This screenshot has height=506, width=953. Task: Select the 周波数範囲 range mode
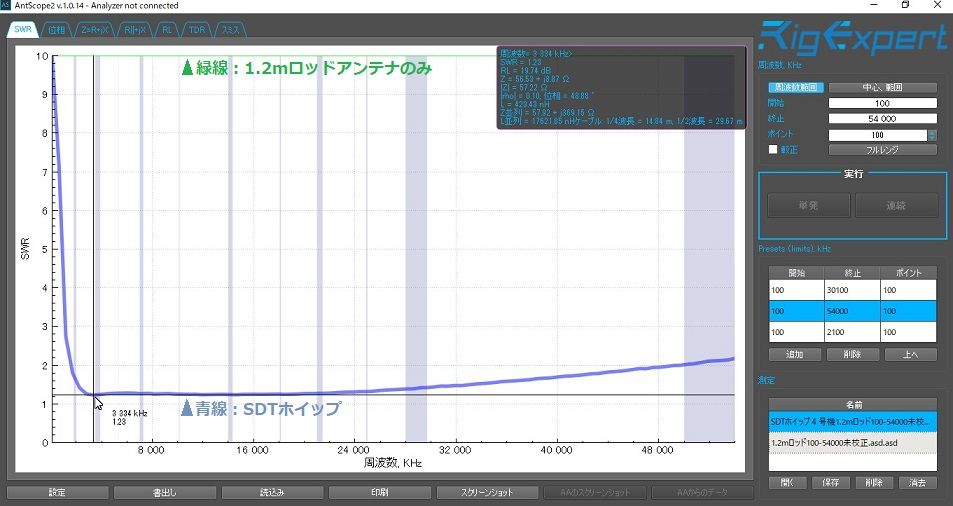796,87
